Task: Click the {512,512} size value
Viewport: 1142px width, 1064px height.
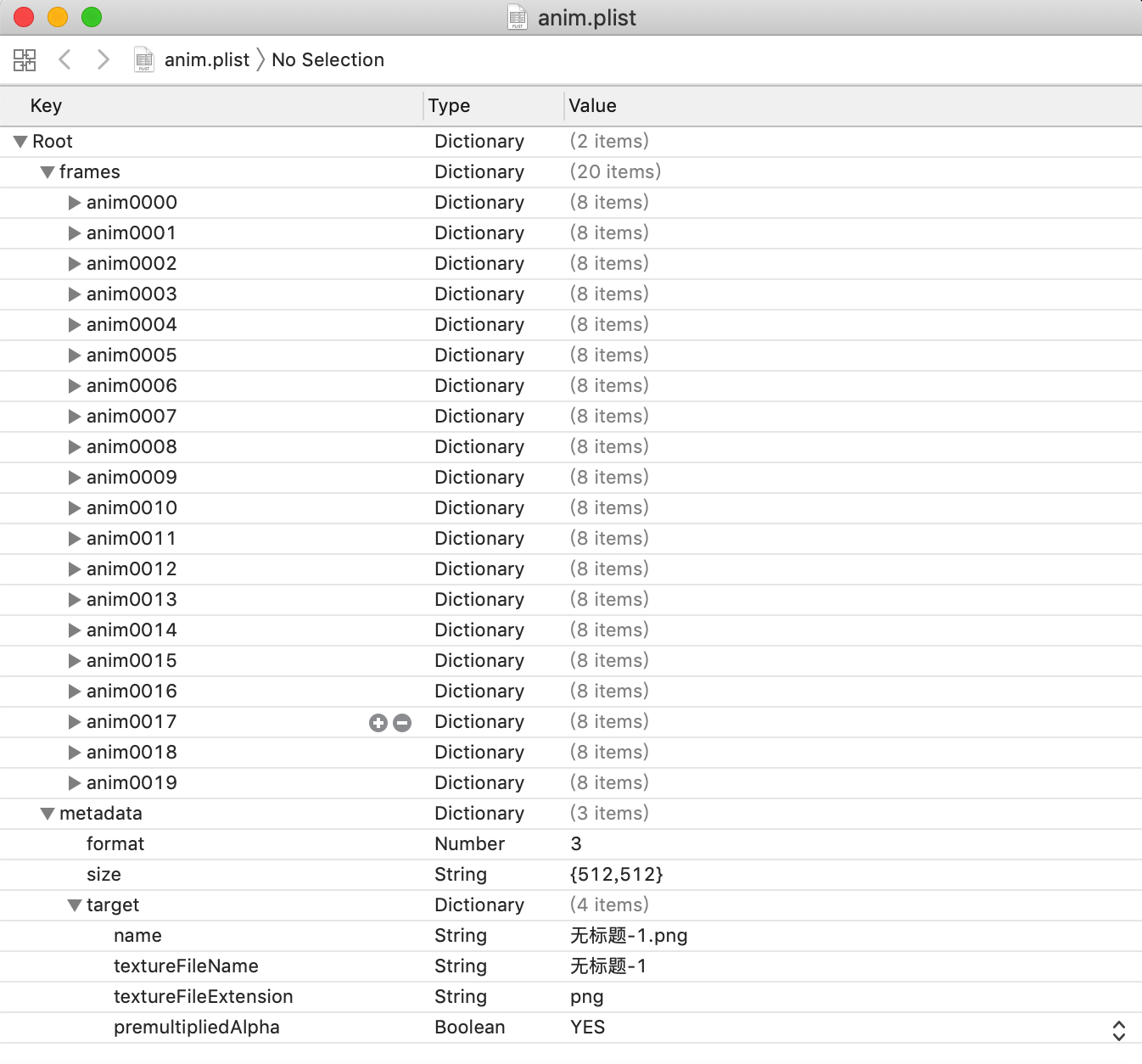Action: 617,875
